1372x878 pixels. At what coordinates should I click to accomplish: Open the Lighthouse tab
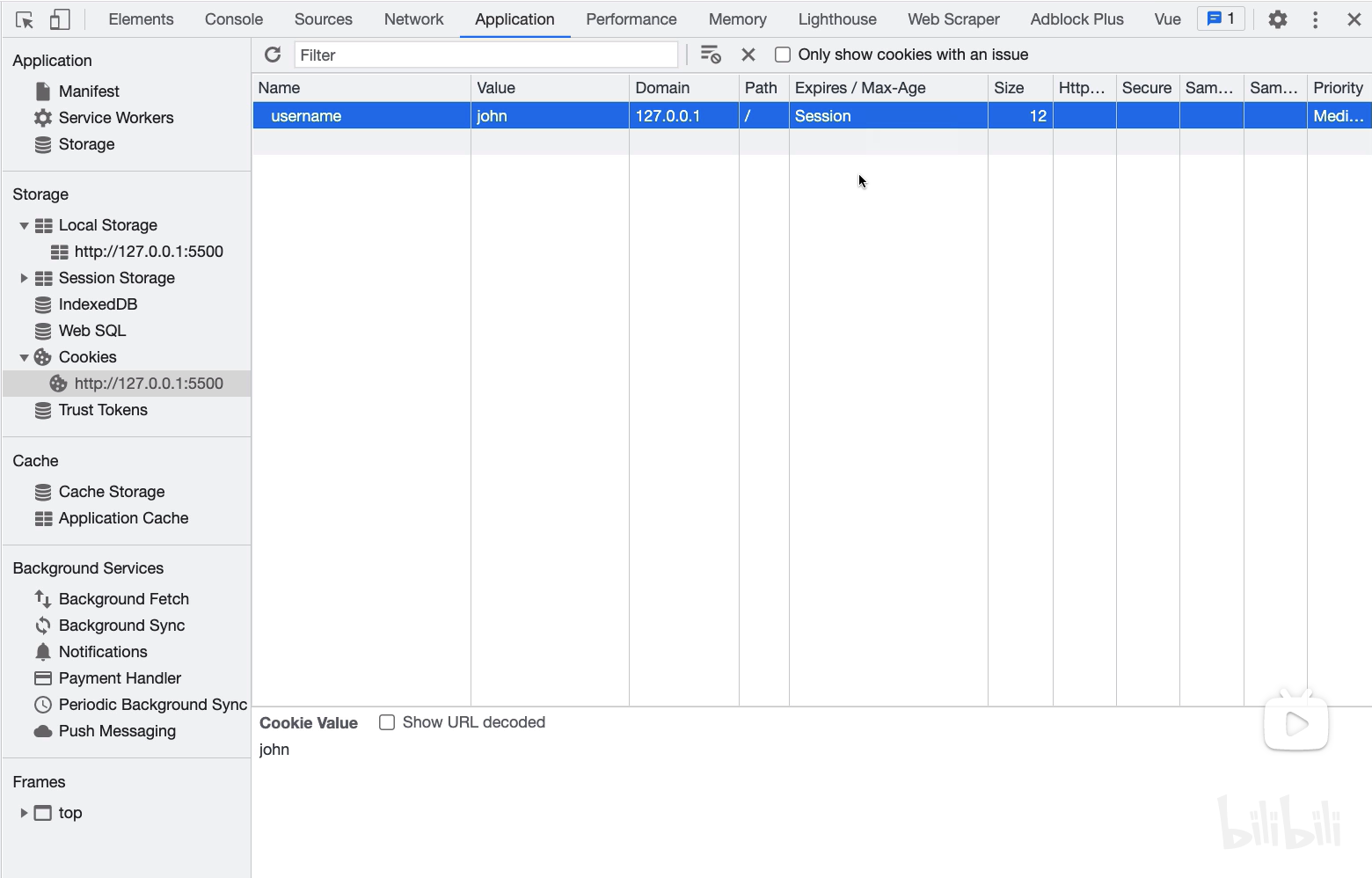click(x=836, y=19)
